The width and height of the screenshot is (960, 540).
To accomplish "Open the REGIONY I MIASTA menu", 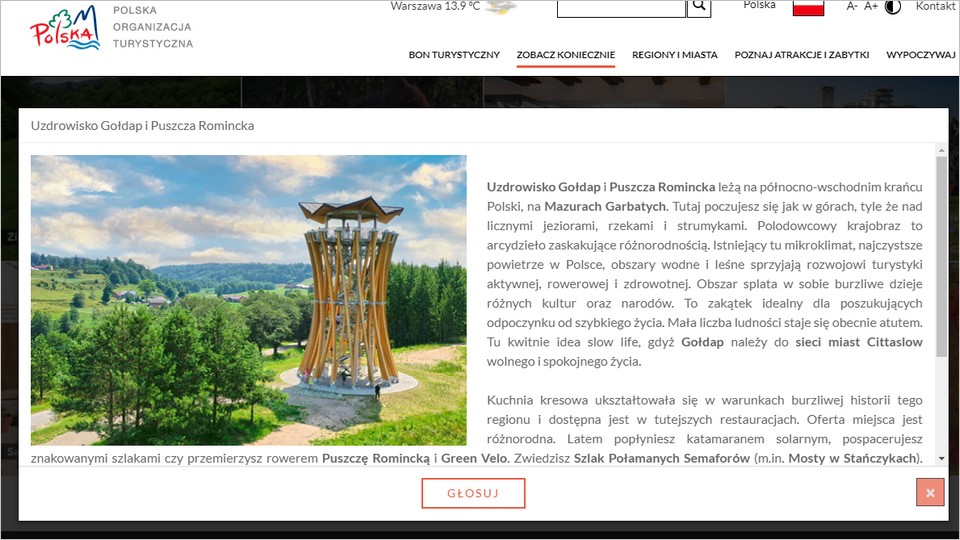I will click(675, 54).
